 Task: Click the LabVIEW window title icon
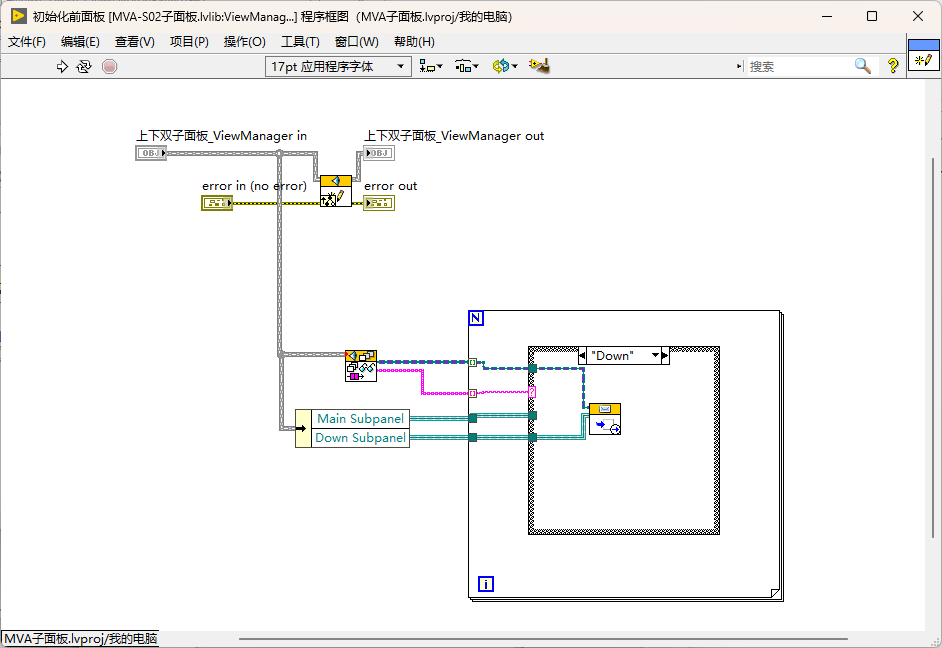click(19, 16)
